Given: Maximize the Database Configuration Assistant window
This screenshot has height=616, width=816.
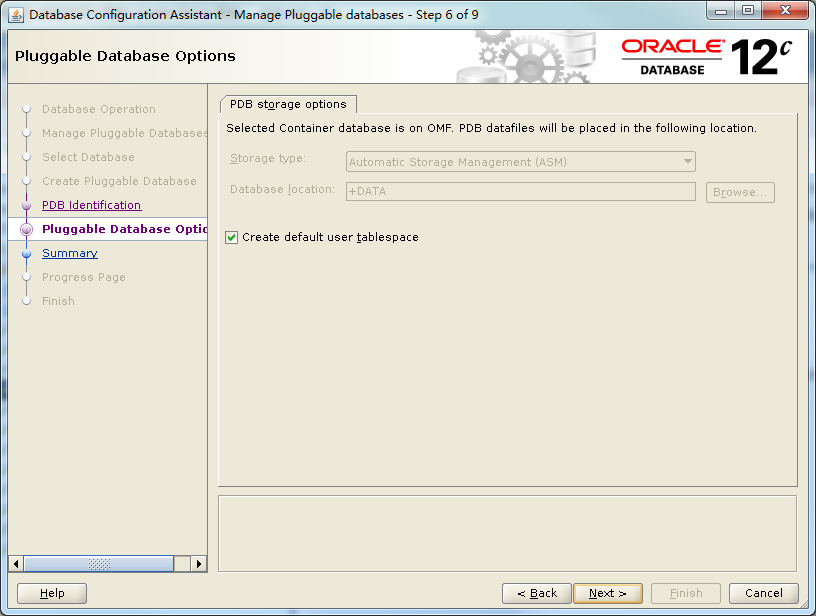Looking at the screenshot, I should [x=748, y=11].
